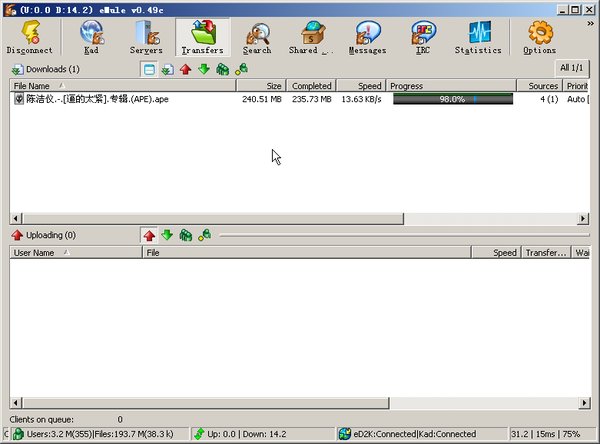
Task: Open the Messages page
Action: 367,37
